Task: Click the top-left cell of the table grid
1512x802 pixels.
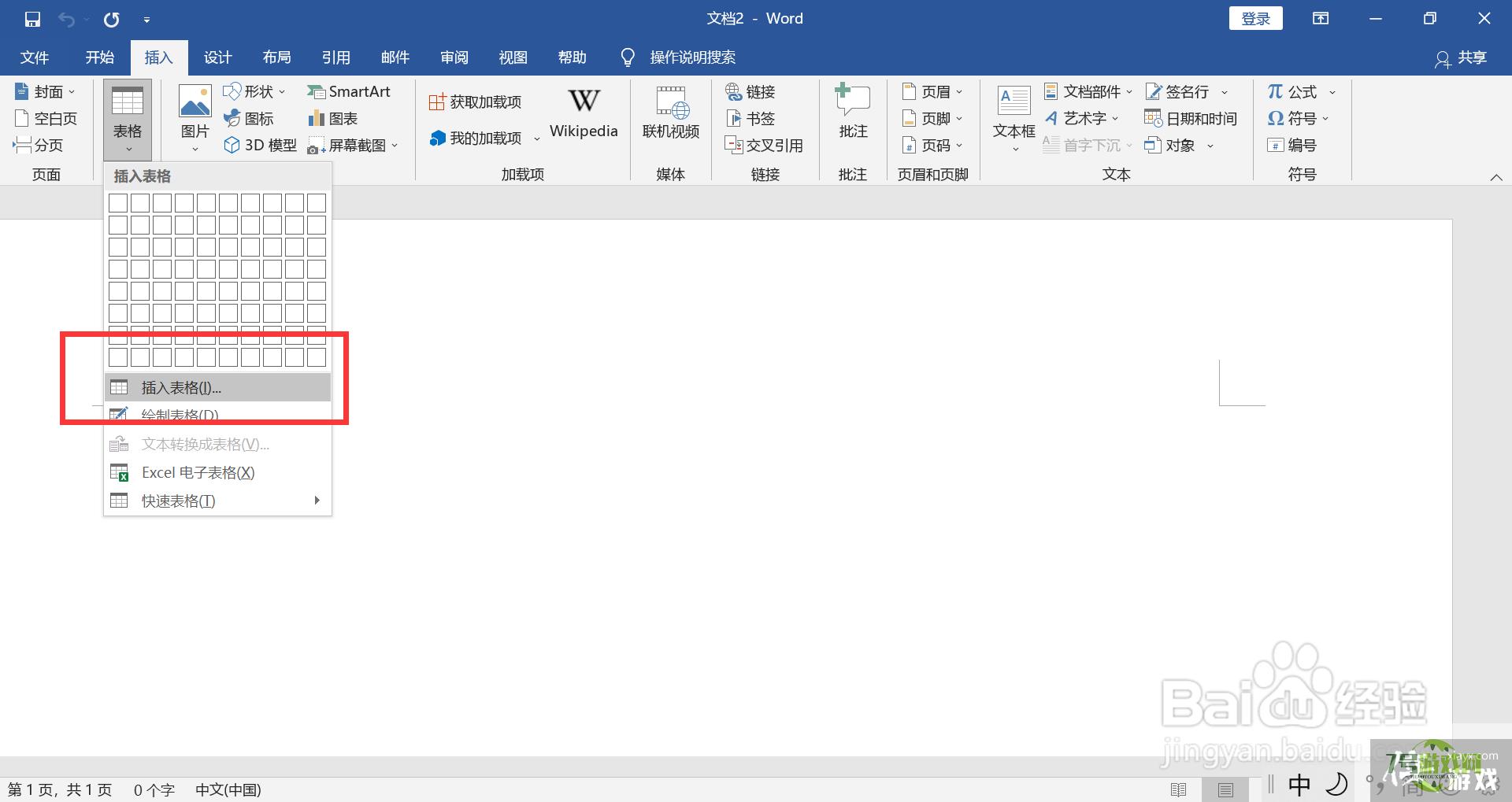Action: [x=118, y=203]
